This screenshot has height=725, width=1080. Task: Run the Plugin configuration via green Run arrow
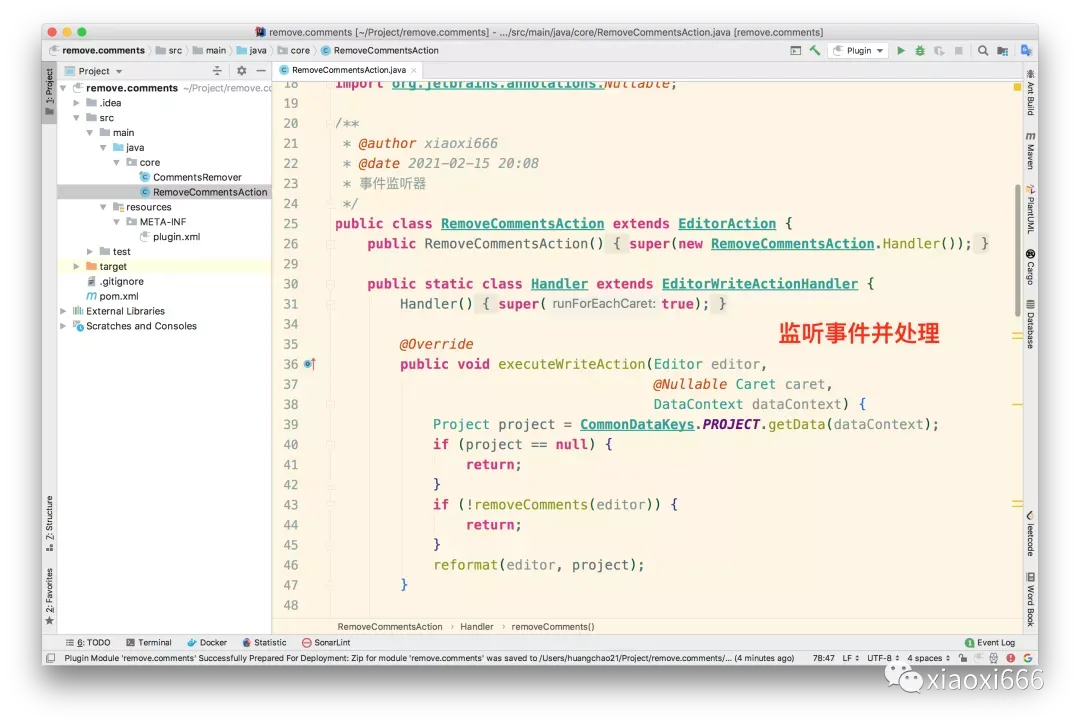(901, 50)
